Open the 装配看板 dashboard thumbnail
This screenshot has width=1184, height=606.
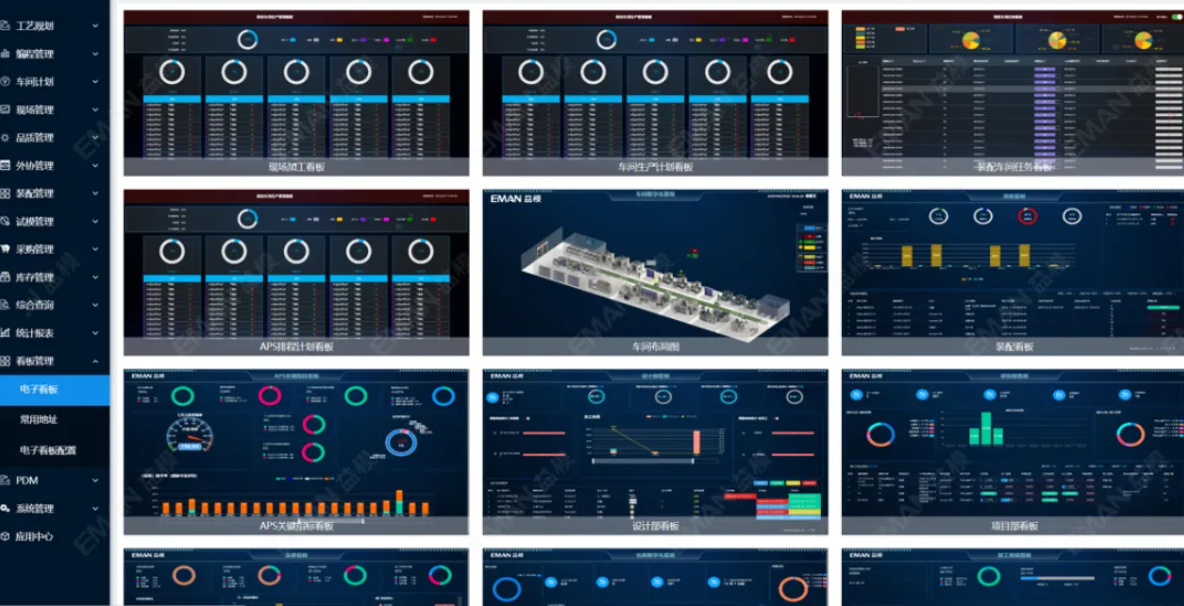(x=1013, y=272)
